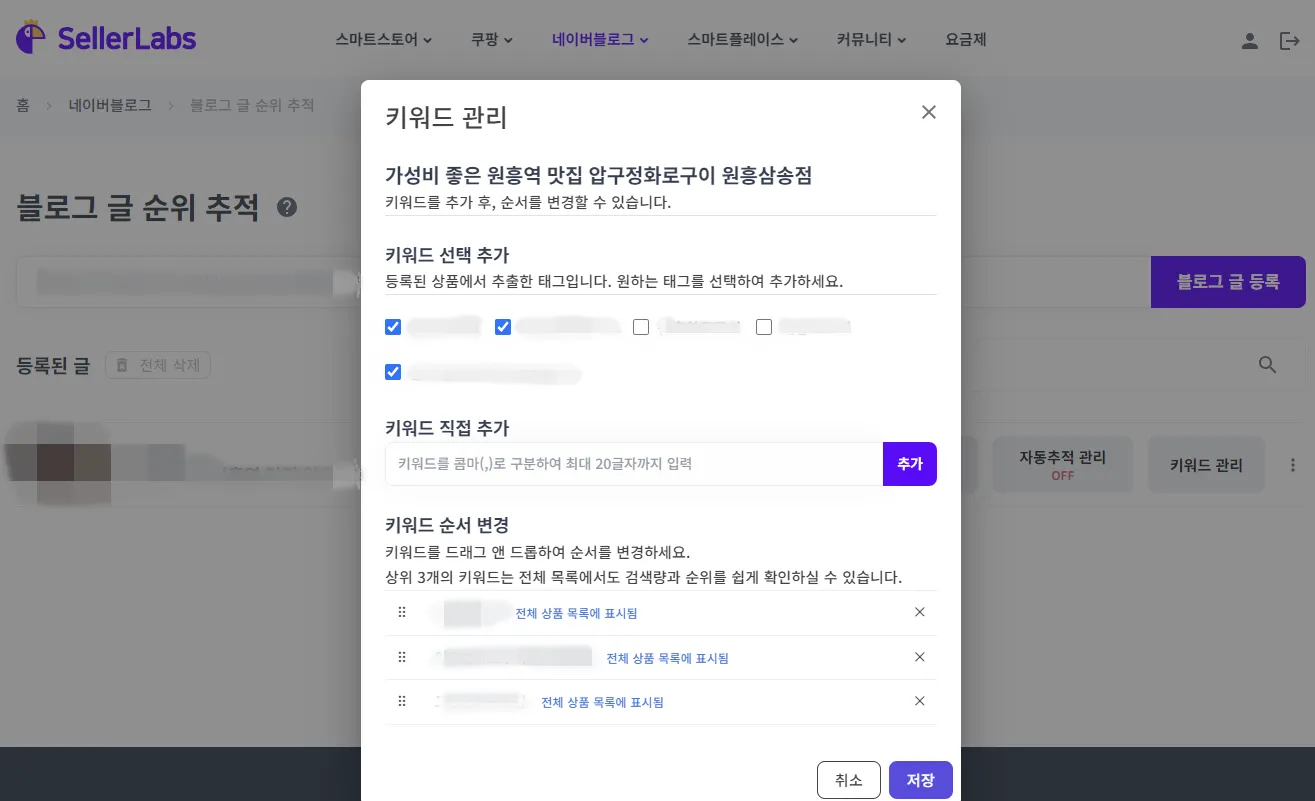Click the search magnifier icon
The image size is (1315, 801).
tap(1268, 365)
